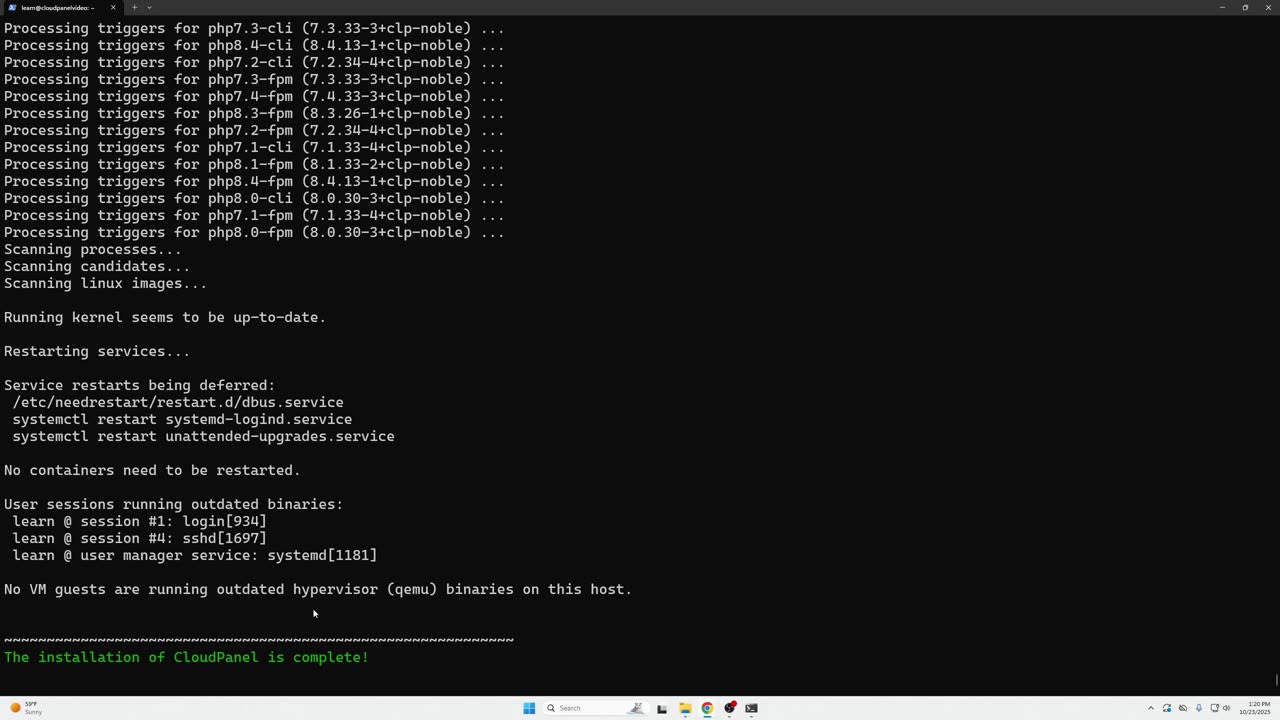
Task: Open Google Chrome from the taskbar
Action: pos(707,708)
